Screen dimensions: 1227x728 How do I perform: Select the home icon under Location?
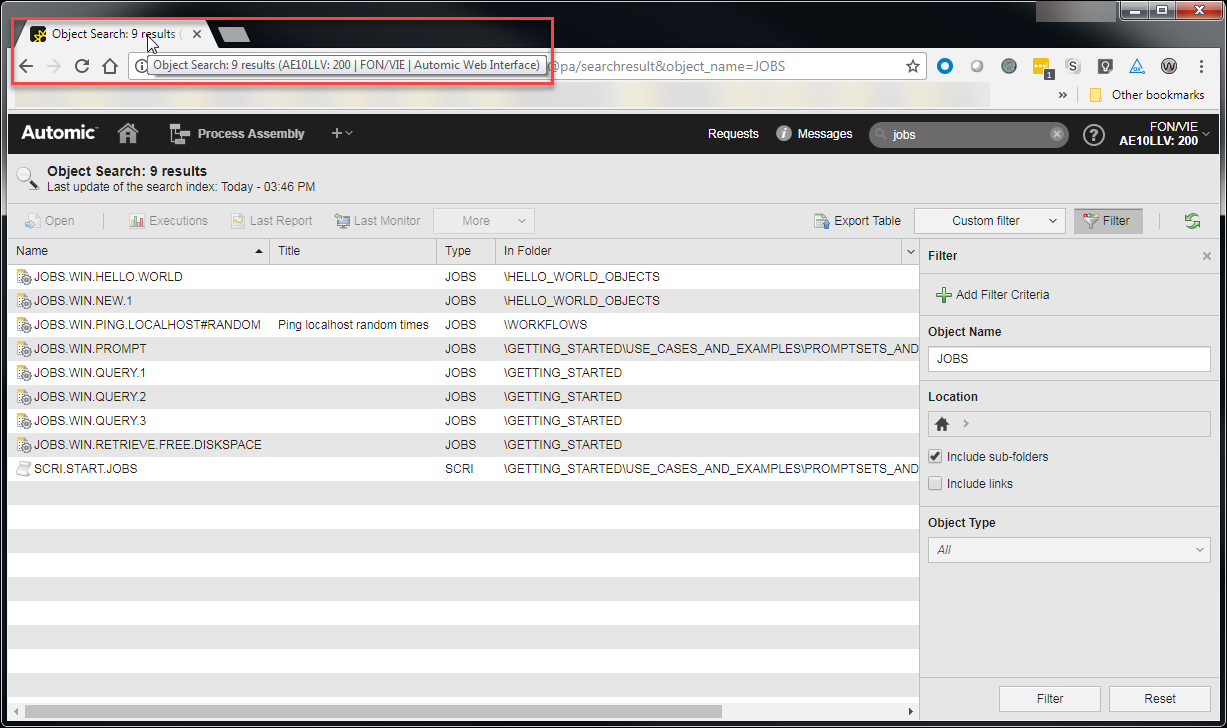click(x=941, y=423)
